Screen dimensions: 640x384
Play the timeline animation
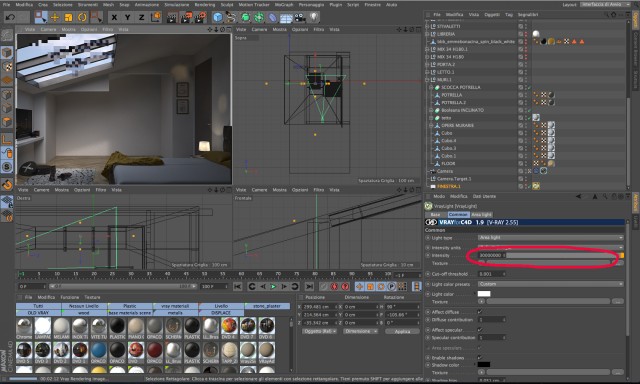point(273,286)
